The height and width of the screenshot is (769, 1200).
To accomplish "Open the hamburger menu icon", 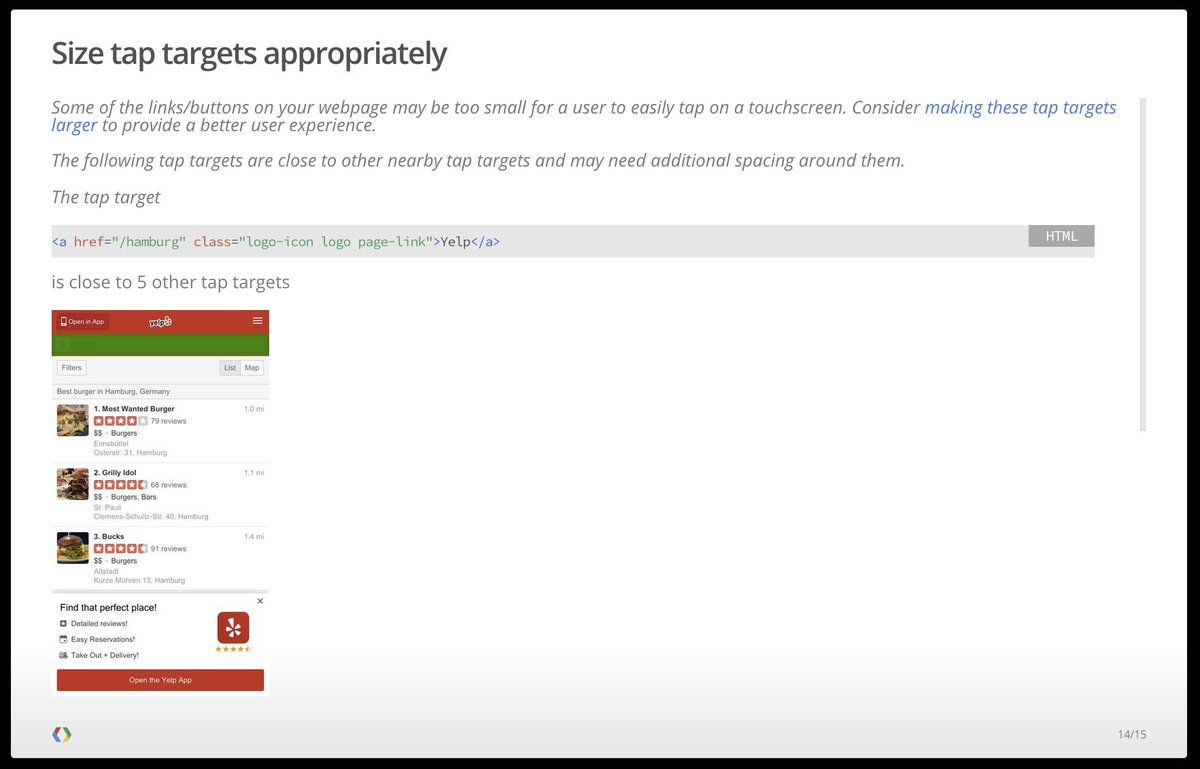I will [258, 320].
